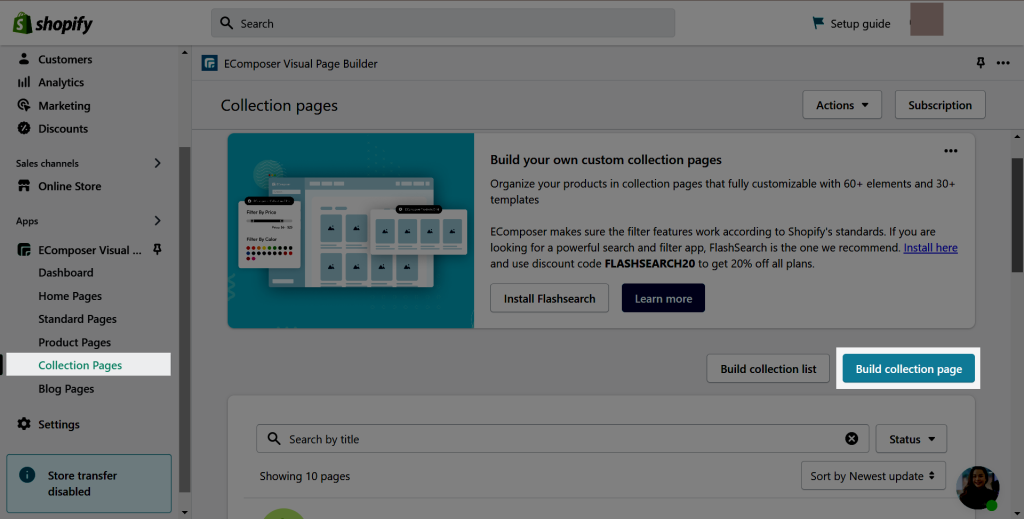Click the Discounts badge icon
This screenshot has height=519, width=1024.
coord(24,128)
